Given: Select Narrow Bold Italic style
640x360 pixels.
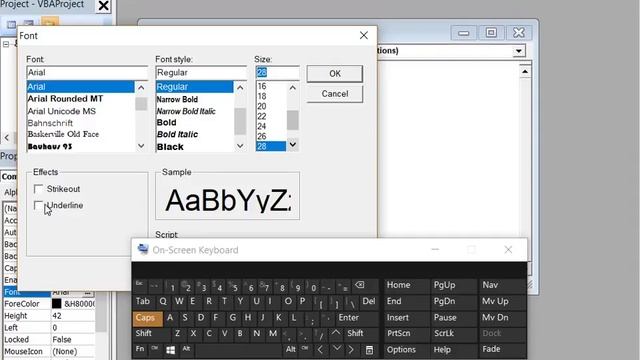Looking at the screenshot, I should point(186,111).
